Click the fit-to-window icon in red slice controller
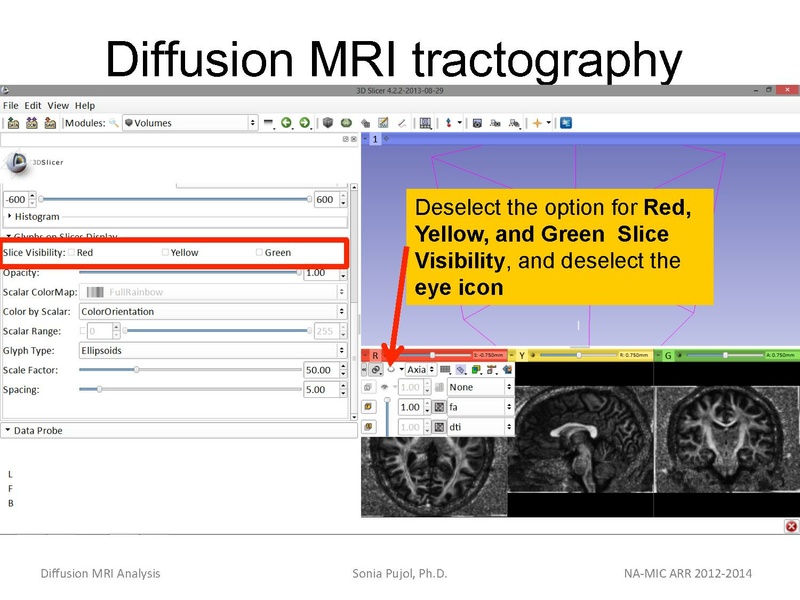The height and width of the screenshot is (600, 800). [x=507, y=369]
